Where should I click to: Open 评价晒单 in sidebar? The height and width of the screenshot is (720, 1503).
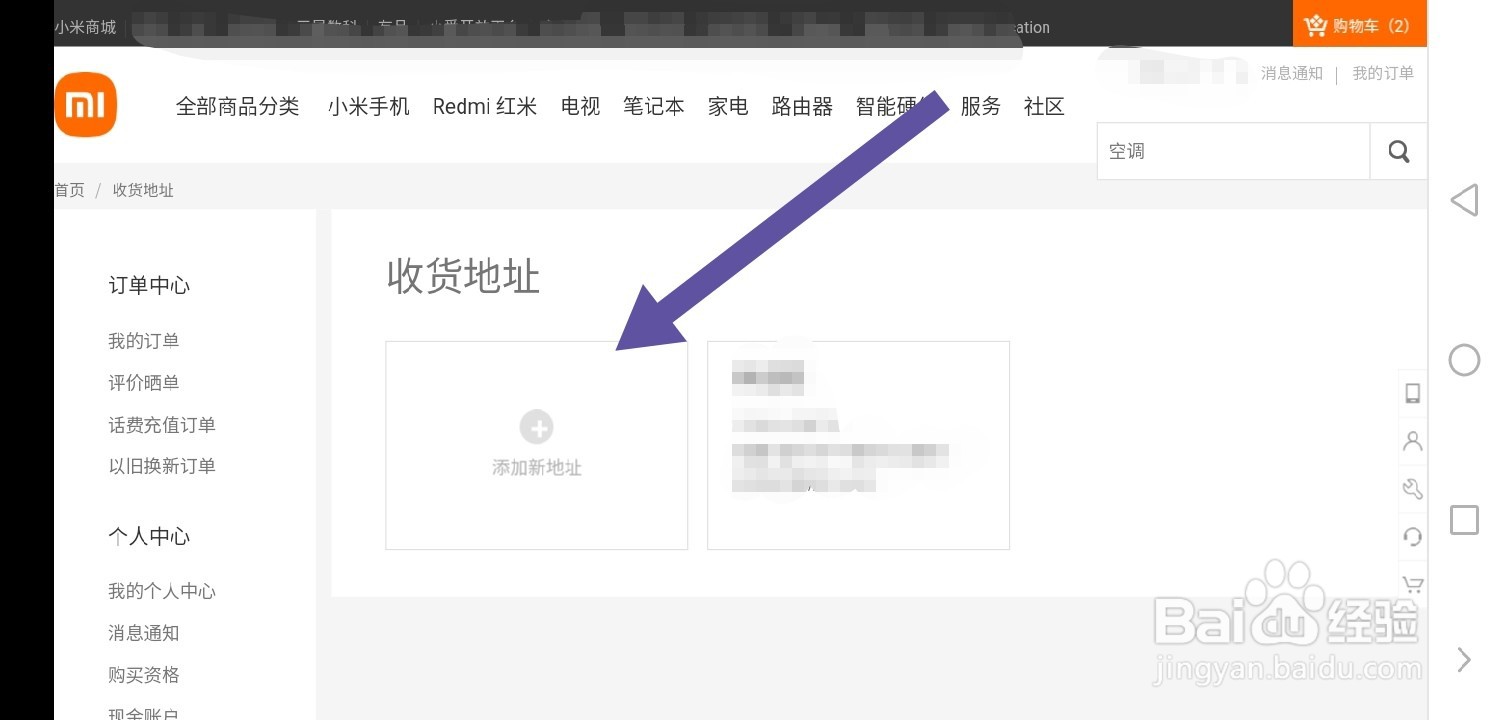click(144, 383)
